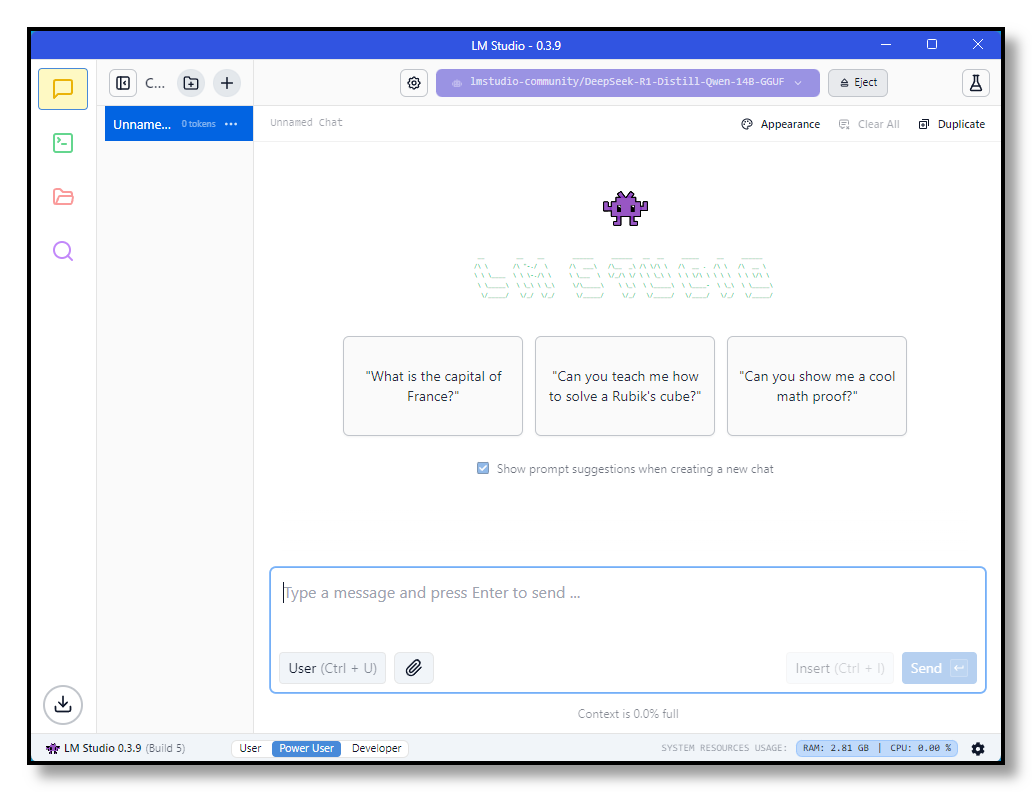1032x792 pixels.
Task: Click the Unnamed Chat title text
Action: [306, 122]
